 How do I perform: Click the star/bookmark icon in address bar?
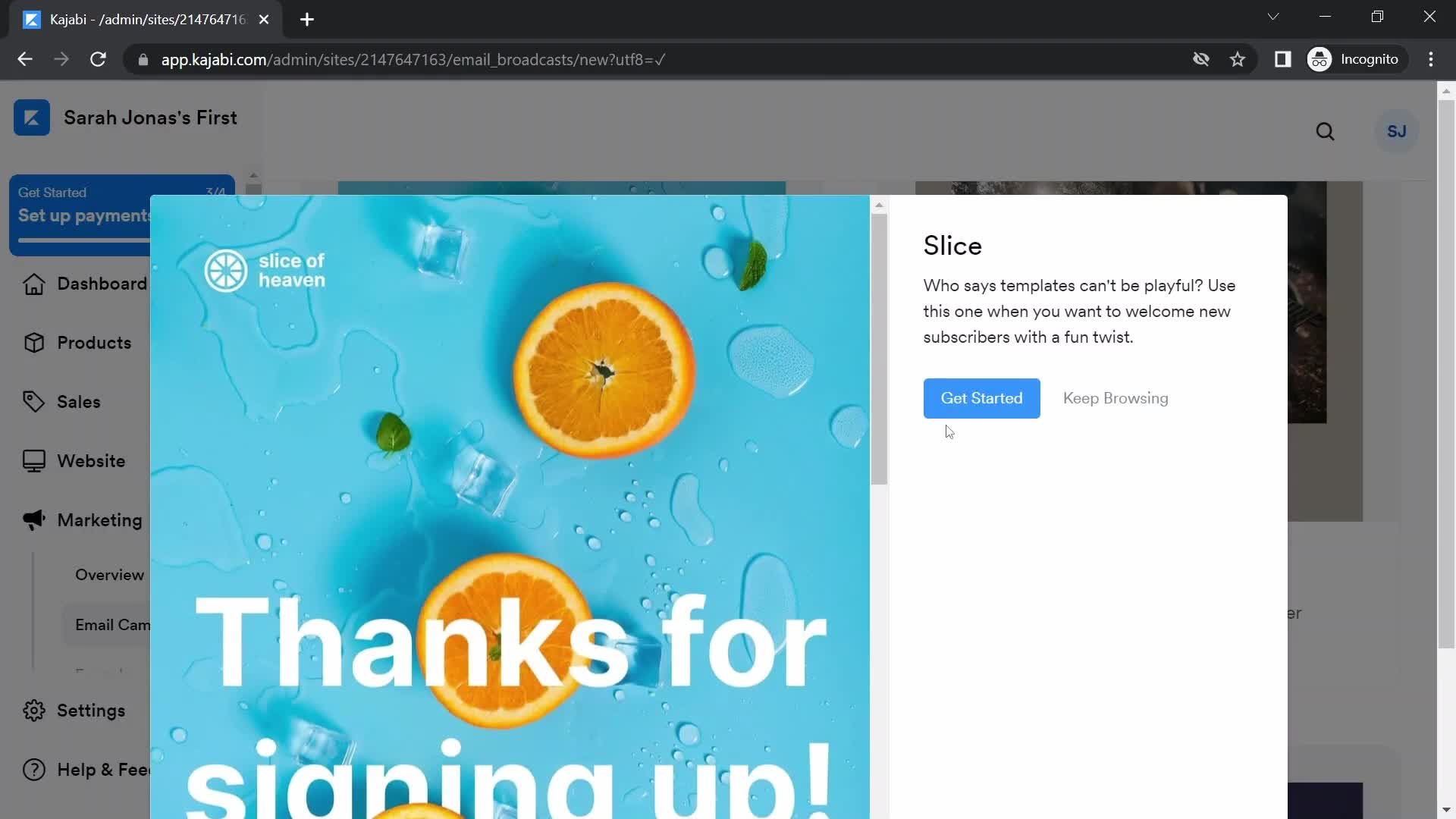1238,59
